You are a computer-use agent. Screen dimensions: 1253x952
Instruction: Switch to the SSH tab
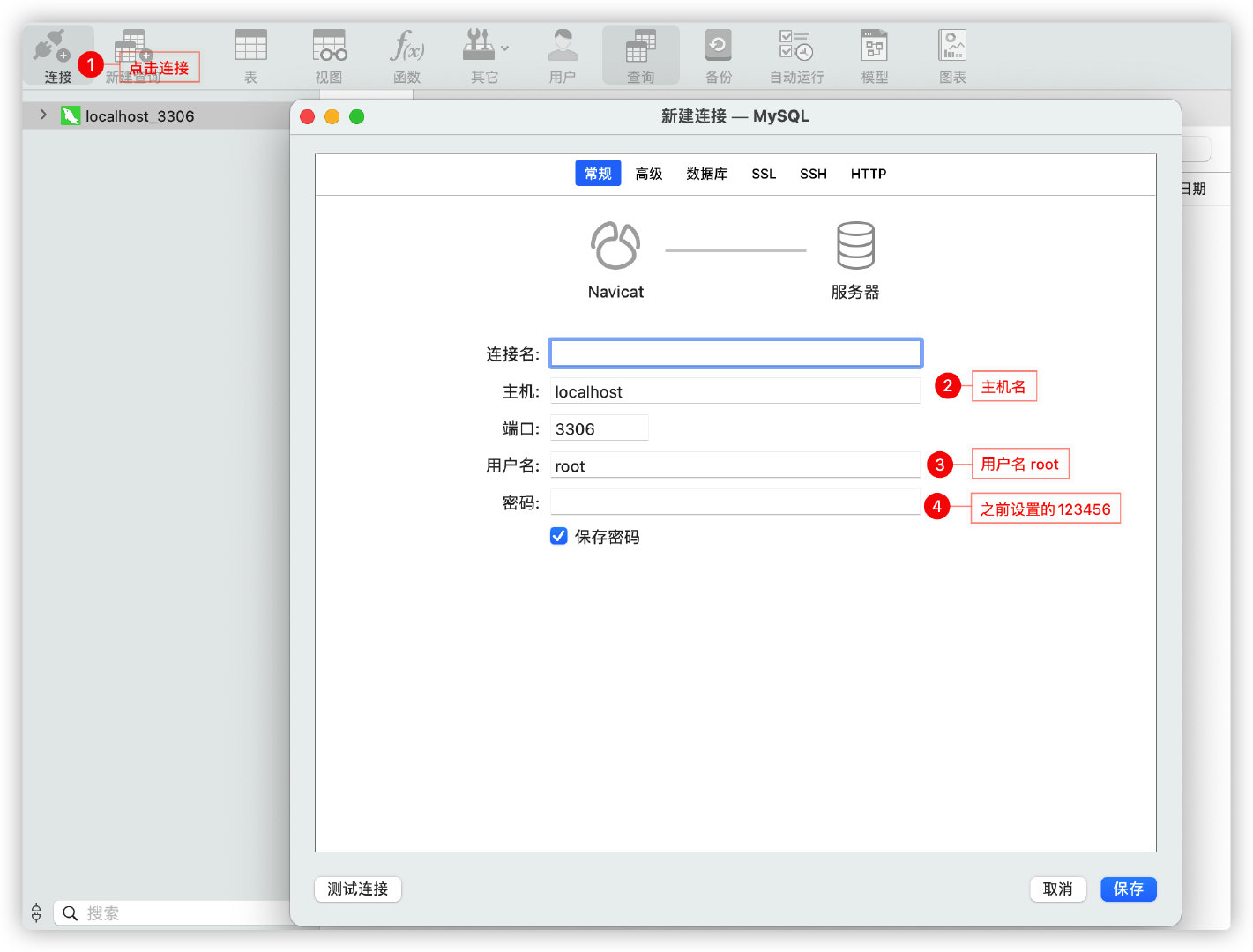click(813, 174)
